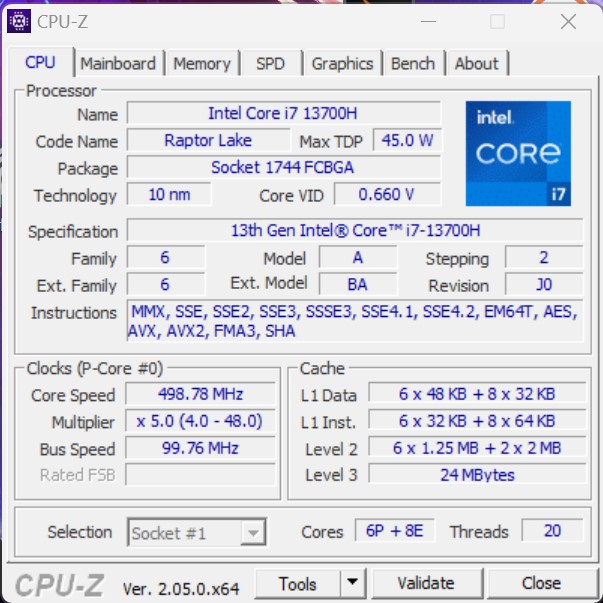Click the Name field Intel Core i7 13700H

pos(283,113)
